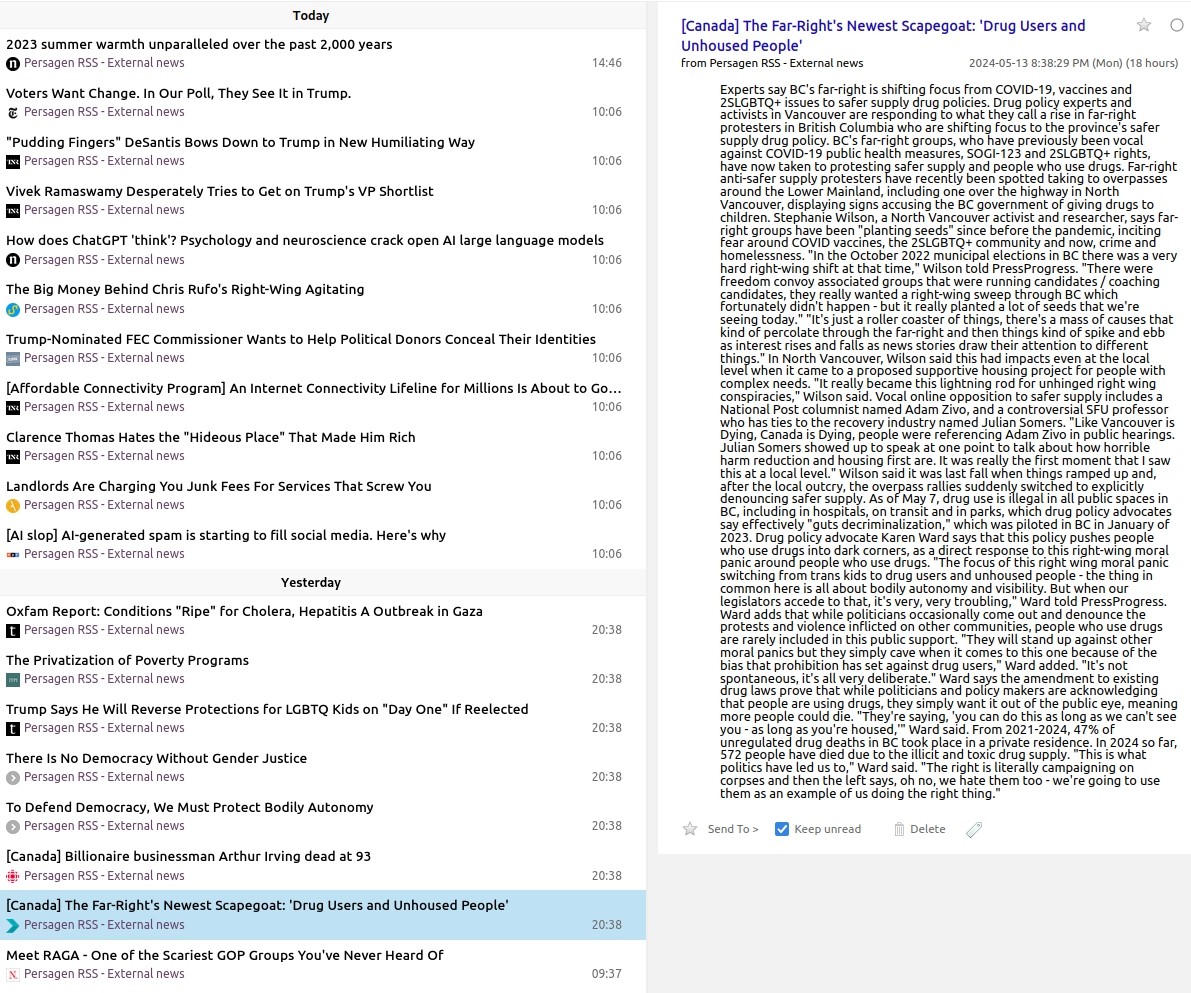This screenshot has width=1191, height=993.
Task: Click the article body text in reading pane
Action: [949, 441]
